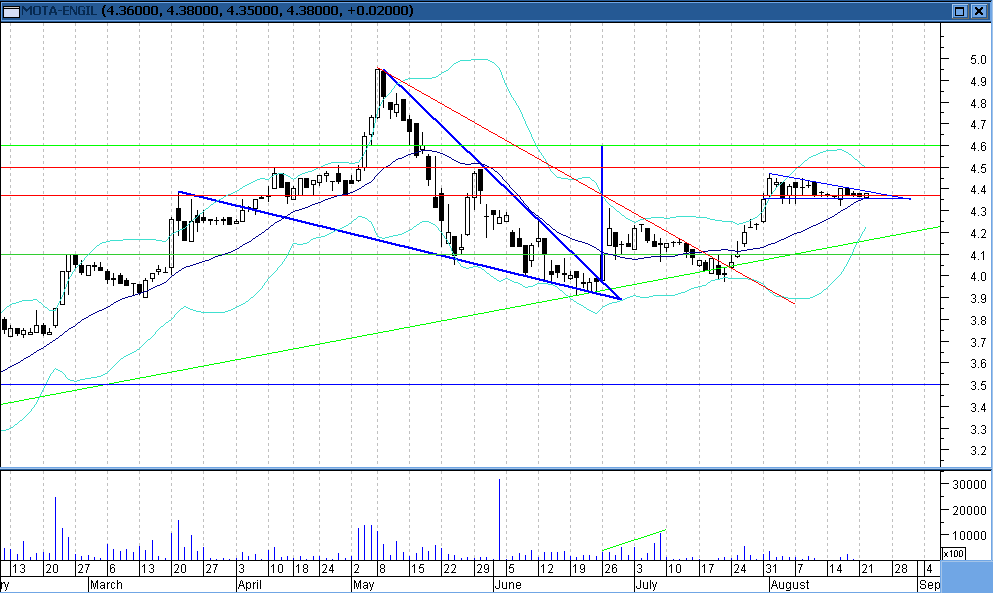This screenshot has width=993, height=593.
Task: Click date label 26 in June
Action: click(610, 569)
